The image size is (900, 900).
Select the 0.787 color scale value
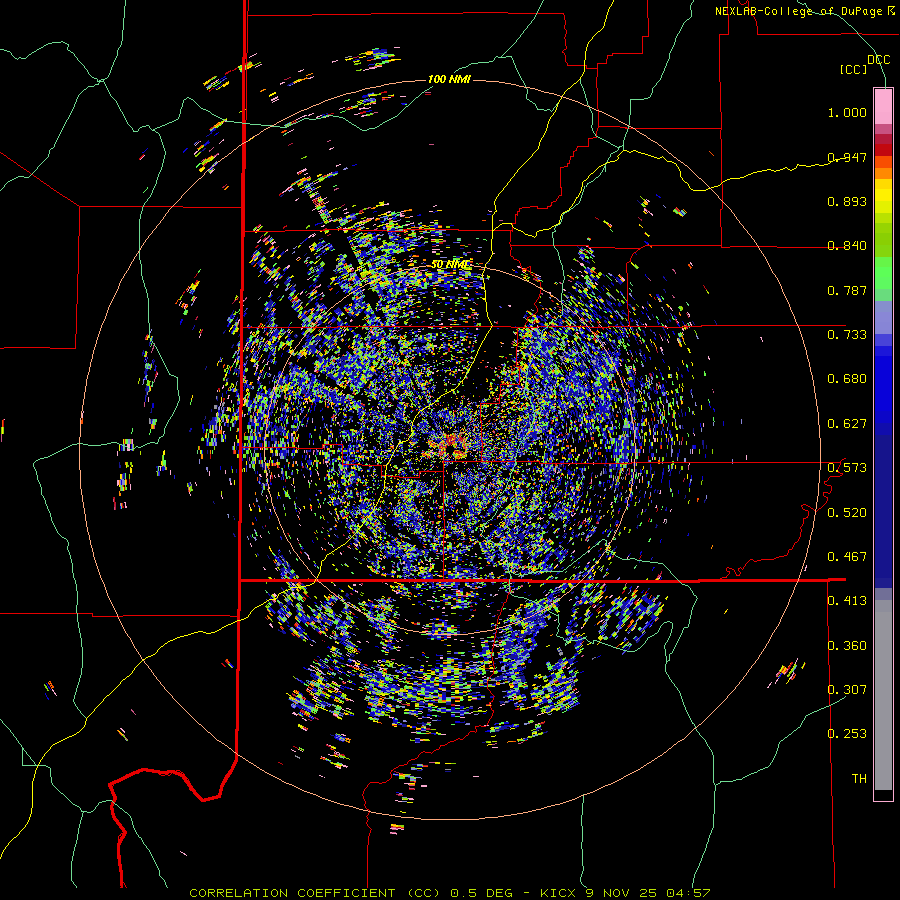(x=847, y=290)
